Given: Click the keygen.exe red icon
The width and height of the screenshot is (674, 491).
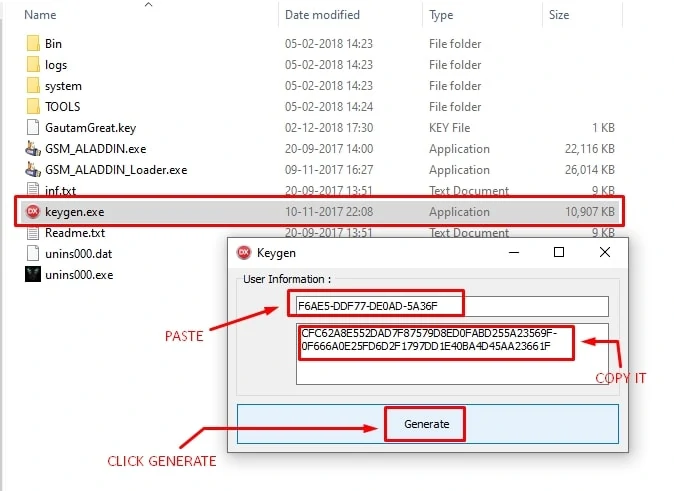Looking at the screenshot, I should tap(33, 211).
